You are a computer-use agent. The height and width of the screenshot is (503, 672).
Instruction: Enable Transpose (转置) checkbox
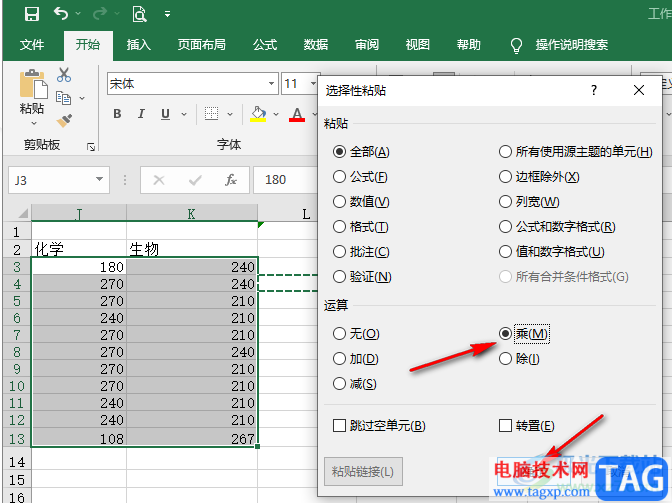tap(527, 425)
